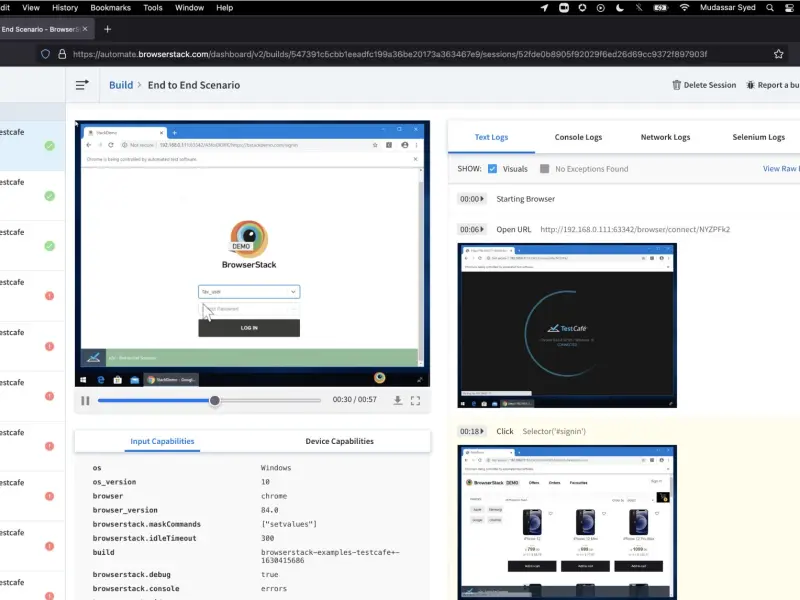Click the build value browserstack-examples-testcafe
Image resolution: width=800 pixels, height=600 pixels.
330,556
